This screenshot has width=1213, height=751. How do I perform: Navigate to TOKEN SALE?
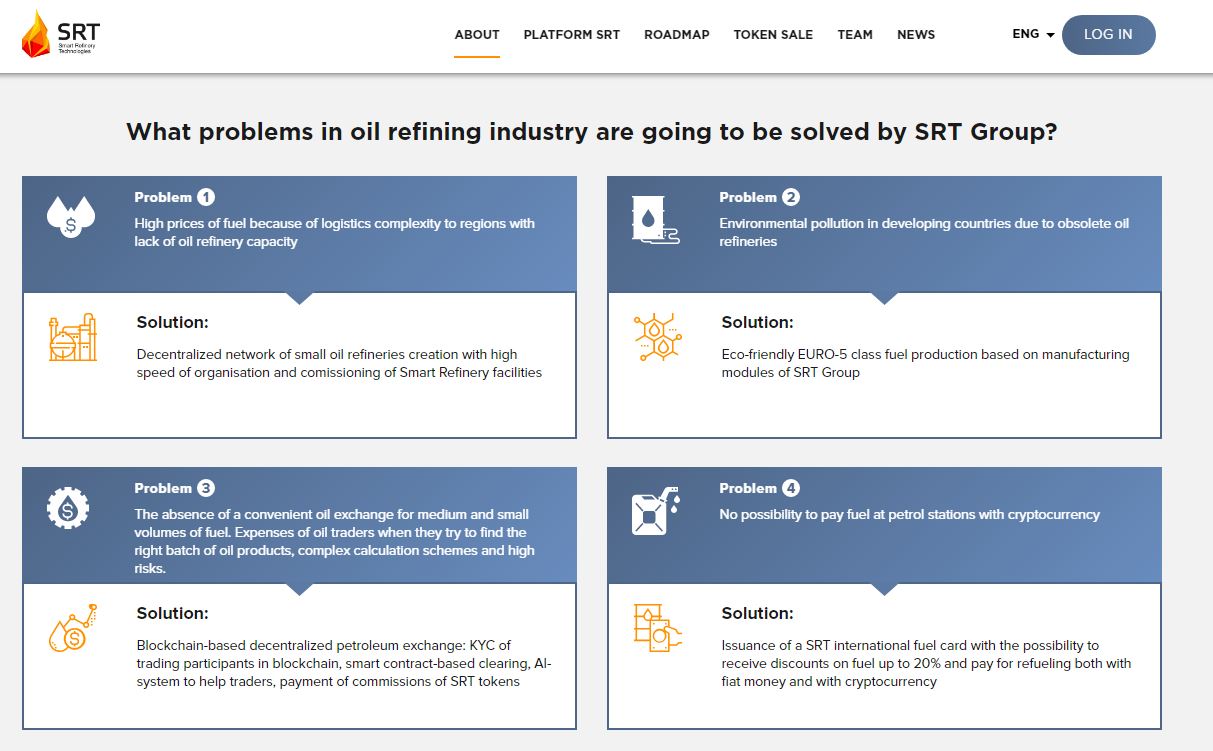point(773,34)
